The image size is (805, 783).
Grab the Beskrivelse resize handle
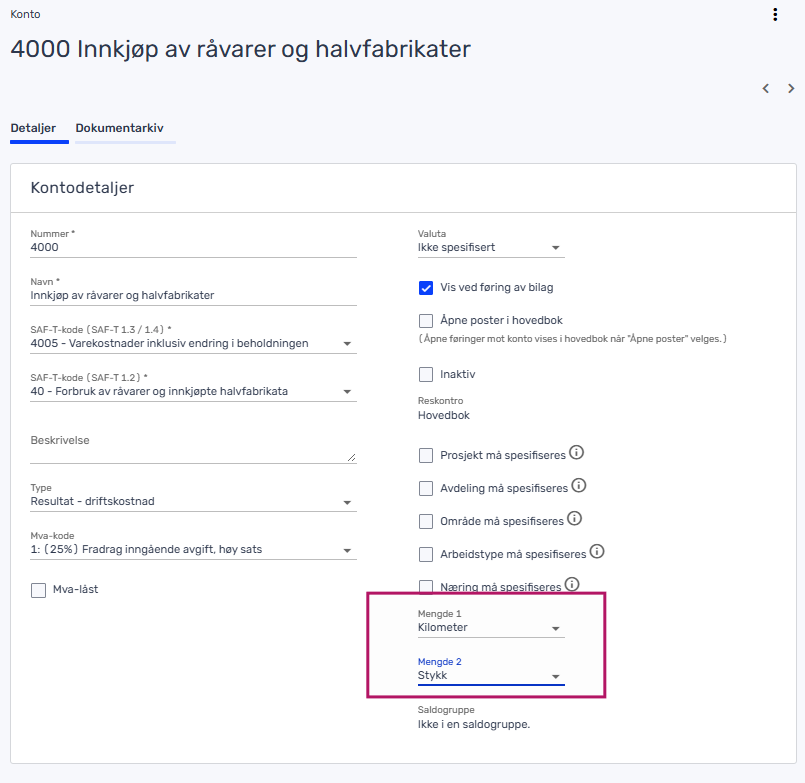pyautogui.click(x=351, y=457)
